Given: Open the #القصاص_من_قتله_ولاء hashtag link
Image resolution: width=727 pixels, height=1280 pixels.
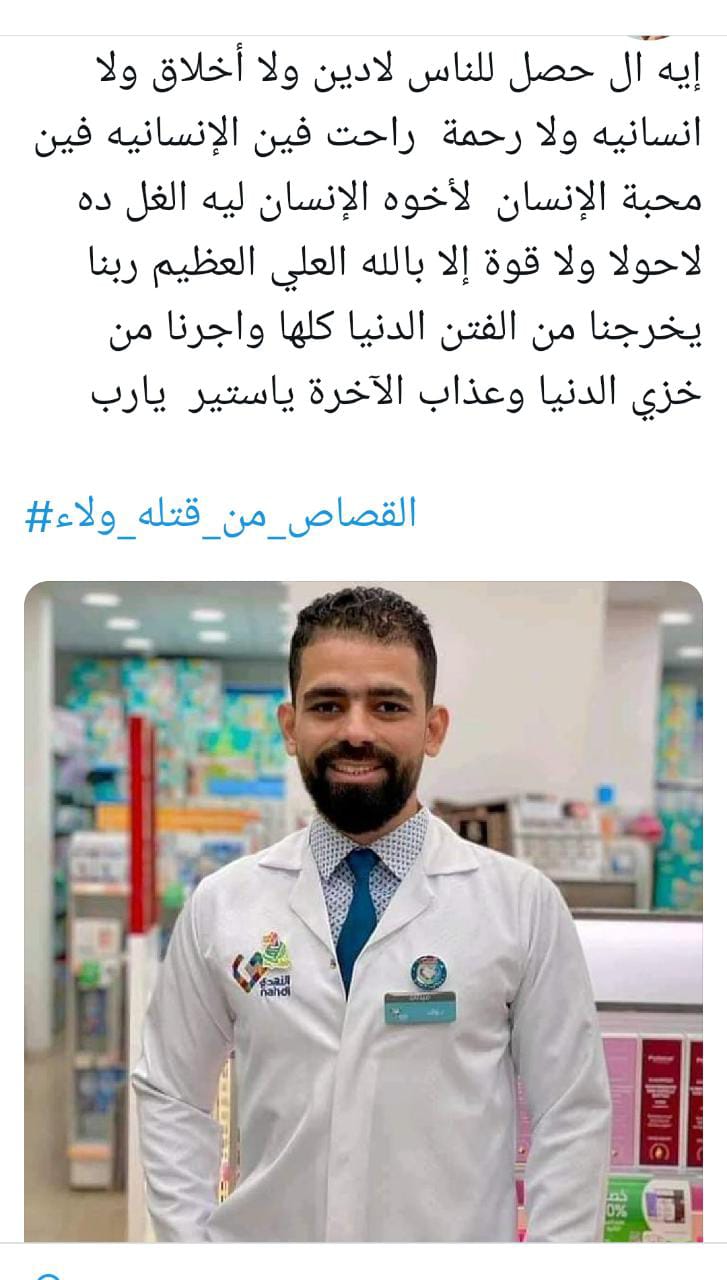Looking at the screenshot, I should [x=220, y=515].
